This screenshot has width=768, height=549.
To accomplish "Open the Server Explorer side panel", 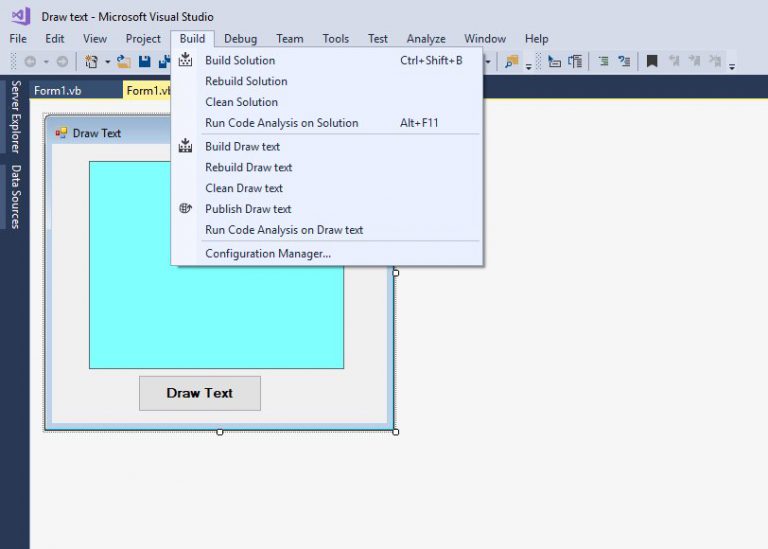I will tap(16, 117).
